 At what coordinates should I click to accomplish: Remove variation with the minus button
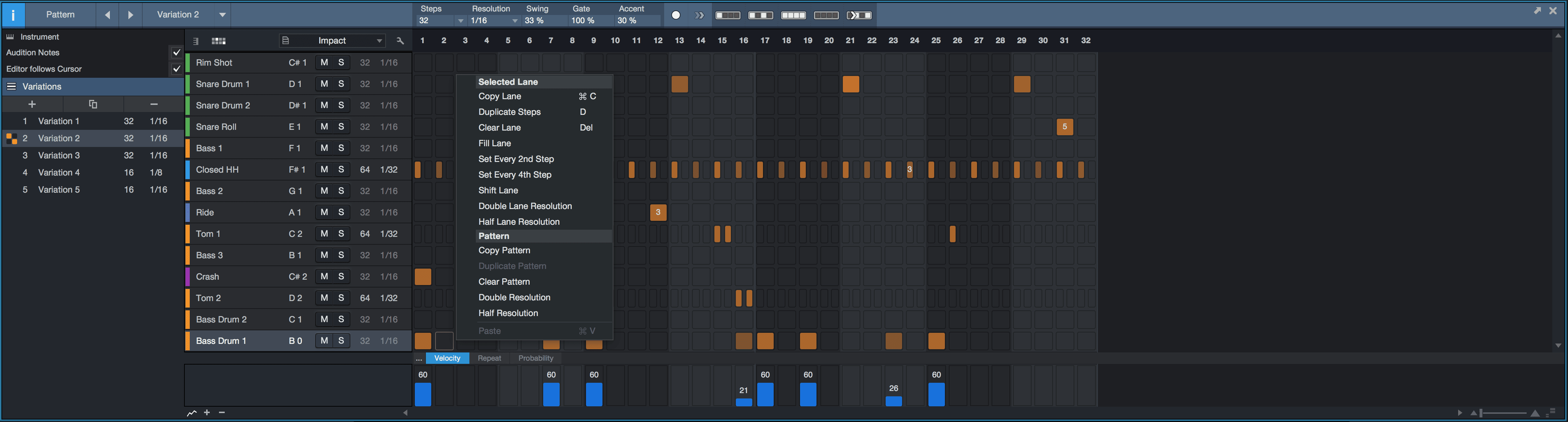click(x=154, y=104)
